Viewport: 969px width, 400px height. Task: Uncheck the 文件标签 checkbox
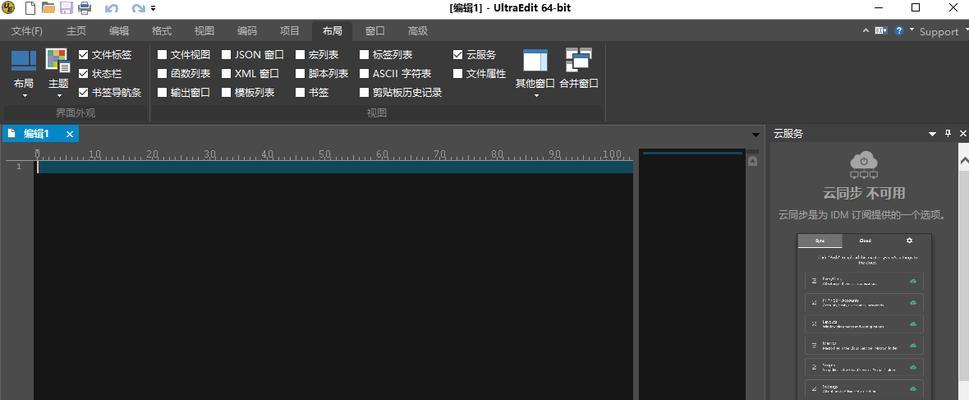pos(83,54)
